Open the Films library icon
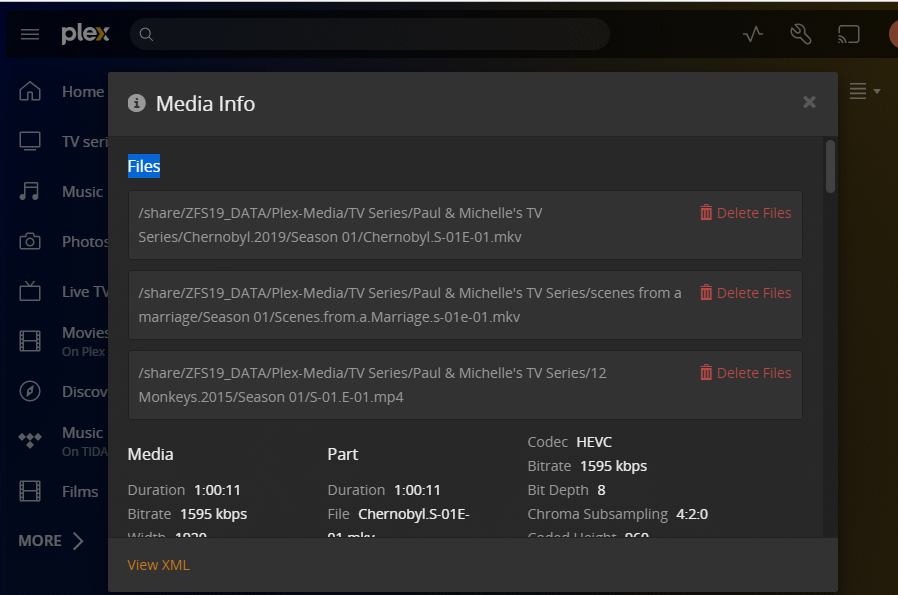 click(x=30, y=491)
